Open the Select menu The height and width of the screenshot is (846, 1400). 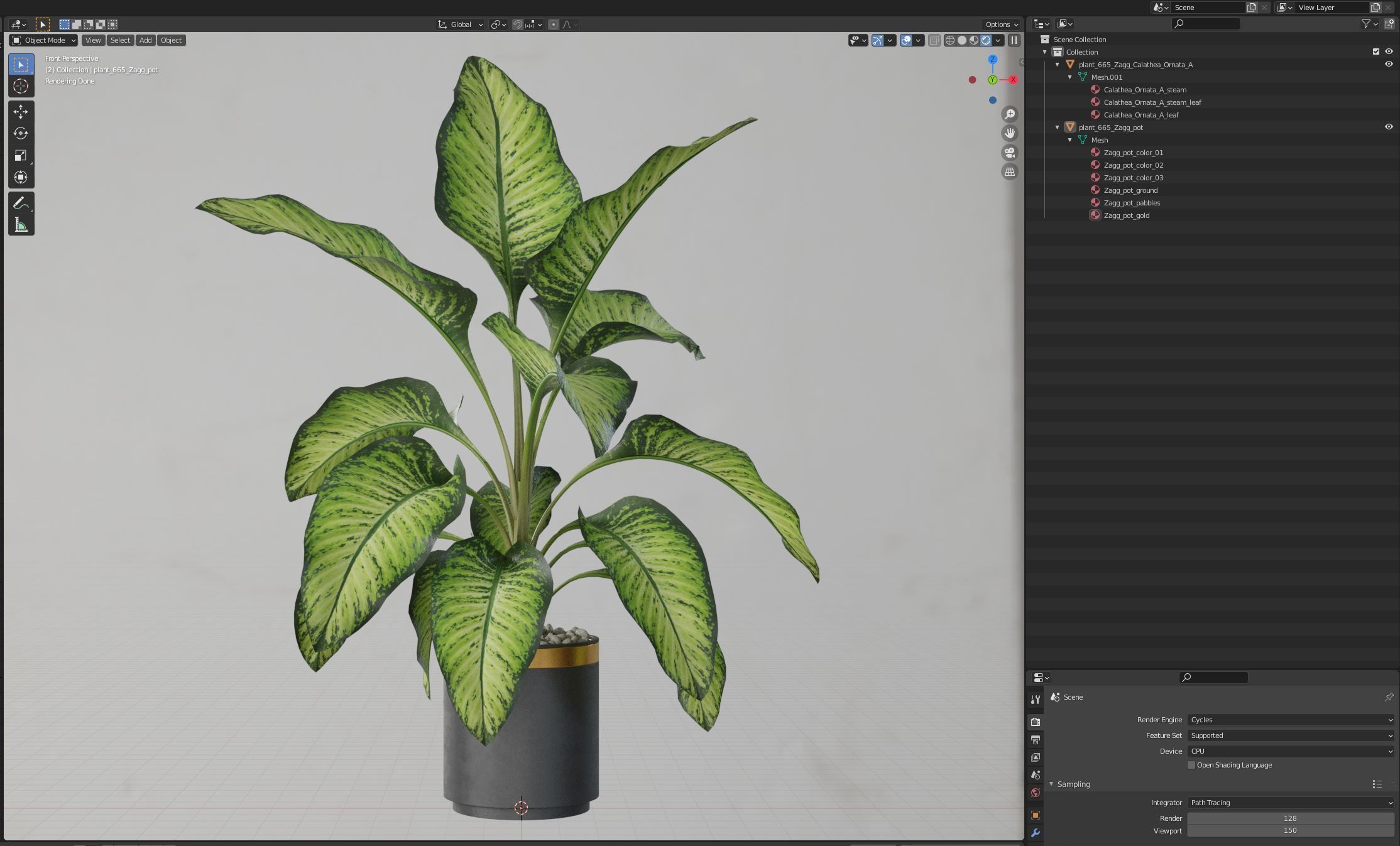click(119, 40)
